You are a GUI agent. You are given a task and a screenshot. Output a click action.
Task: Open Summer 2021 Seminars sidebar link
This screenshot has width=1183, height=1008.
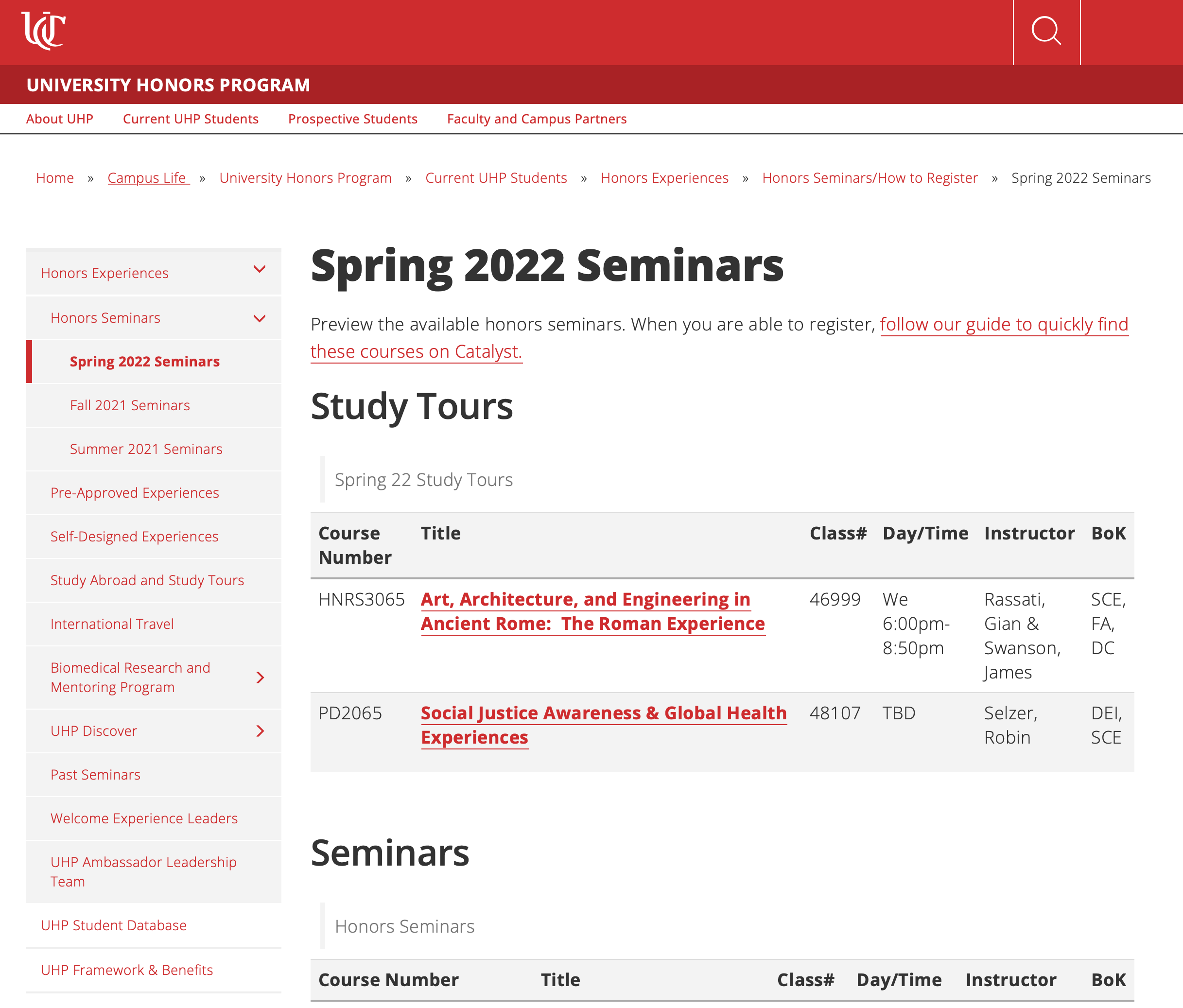coord(146,449)
